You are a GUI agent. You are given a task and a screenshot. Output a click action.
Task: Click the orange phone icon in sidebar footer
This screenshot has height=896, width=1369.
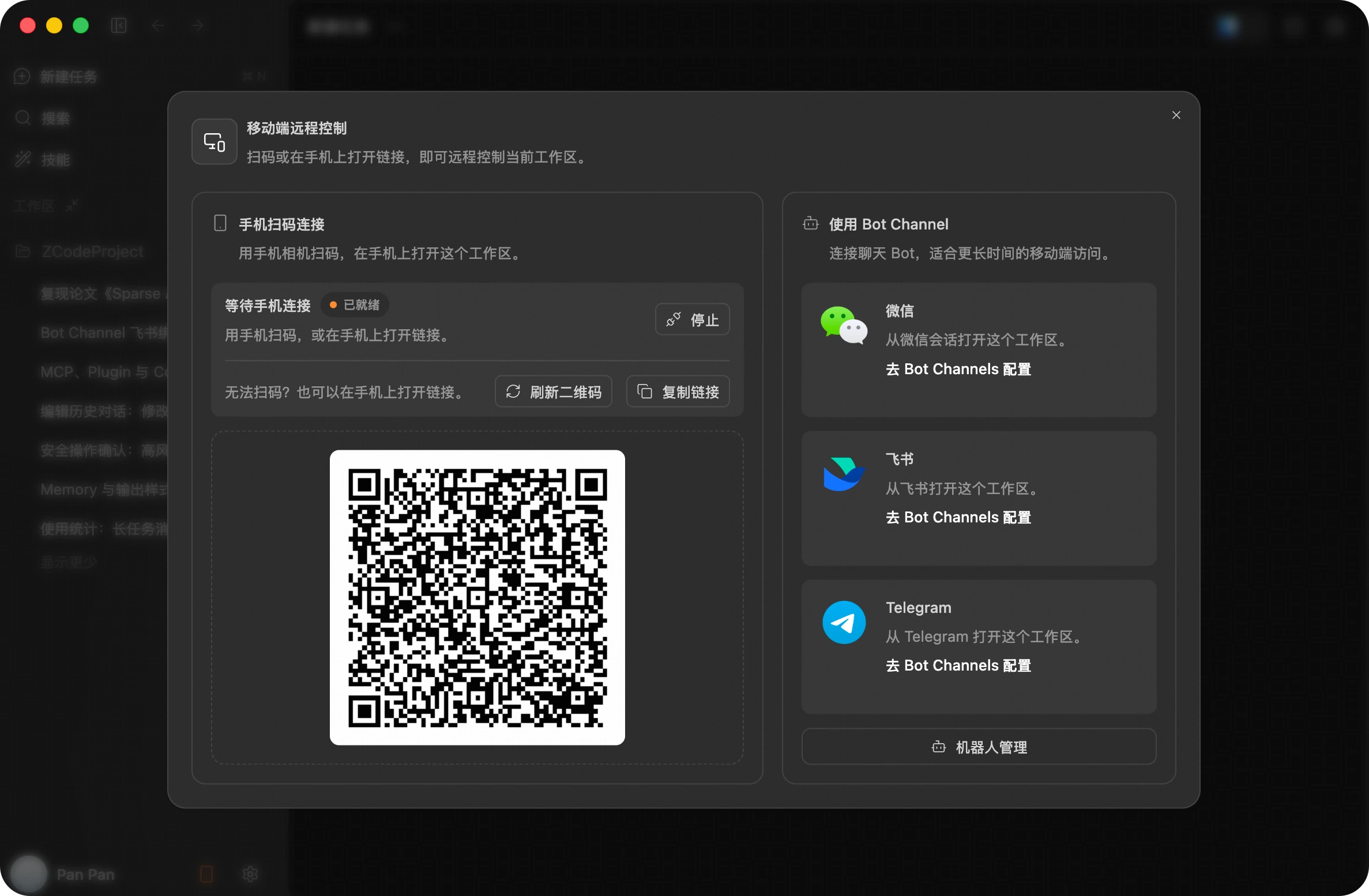tap(206, 874)
